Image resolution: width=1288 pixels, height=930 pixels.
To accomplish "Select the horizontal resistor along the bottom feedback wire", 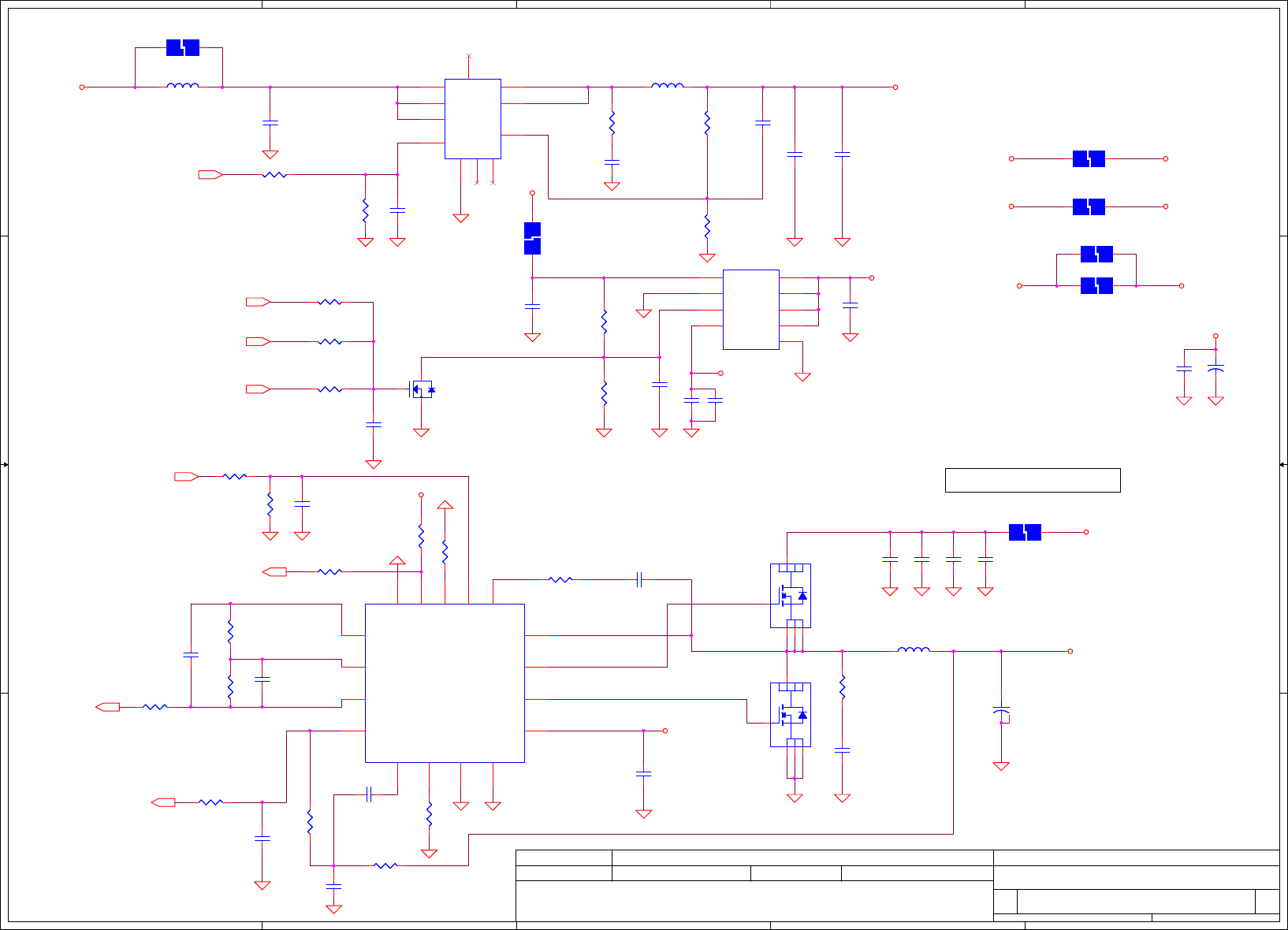I will pyautogui.click(x=385, y=866).
